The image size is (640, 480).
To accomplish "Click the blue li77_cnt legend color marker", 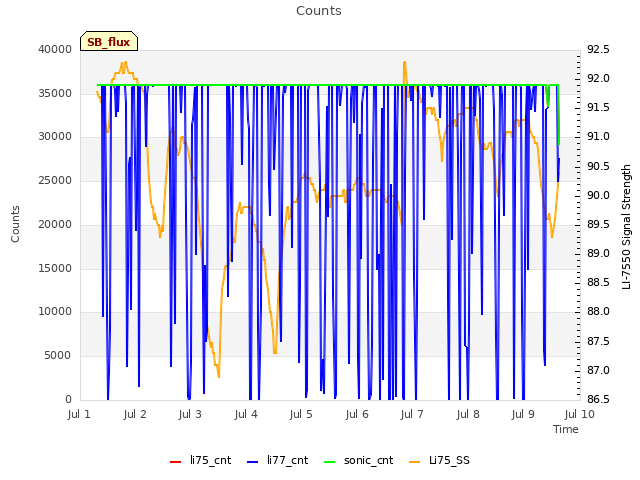I will click(253, 462).
